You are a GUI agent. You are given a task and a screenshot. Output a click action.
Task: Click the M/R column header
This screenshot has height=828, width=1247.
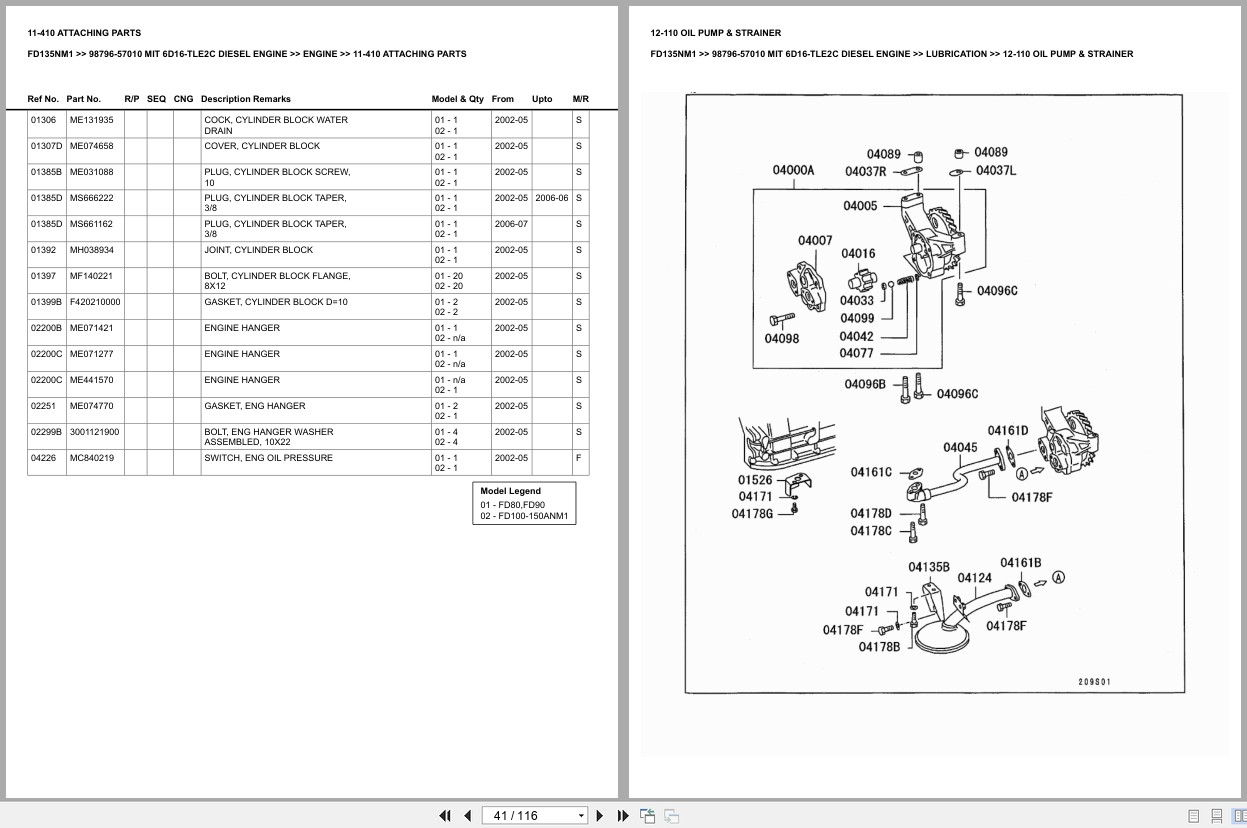click(x=581, y=99)
